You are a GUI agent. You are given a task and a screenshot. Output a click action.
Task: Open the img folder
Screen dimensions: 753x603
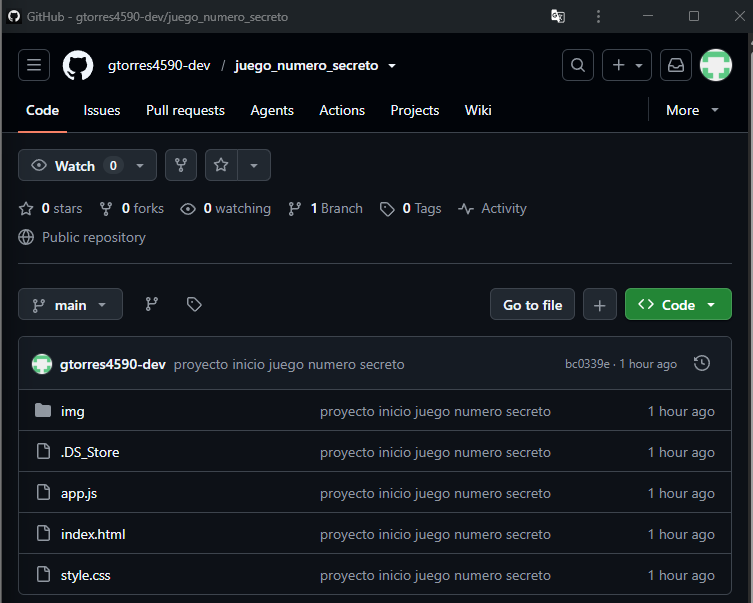tap(73, 411)
